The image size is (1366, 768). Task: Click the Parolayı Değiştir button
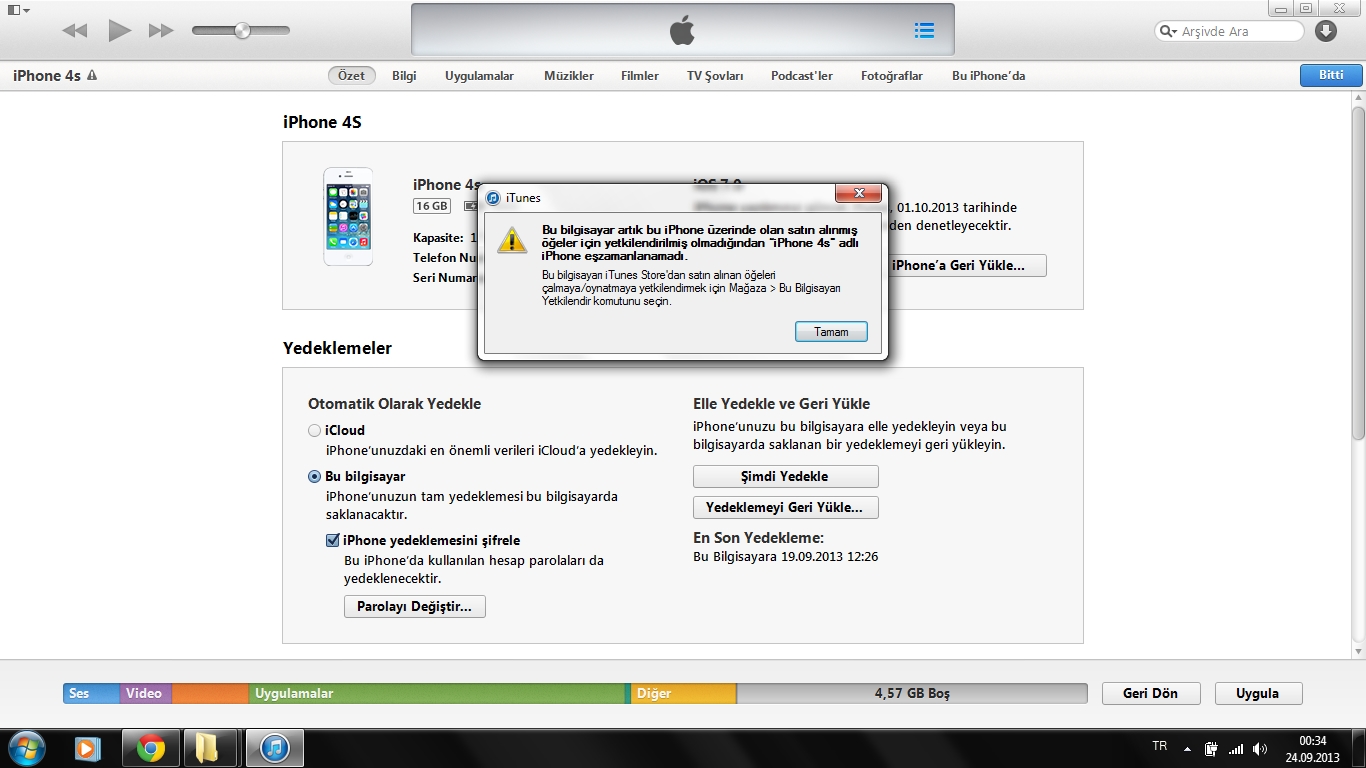(415, 607)
